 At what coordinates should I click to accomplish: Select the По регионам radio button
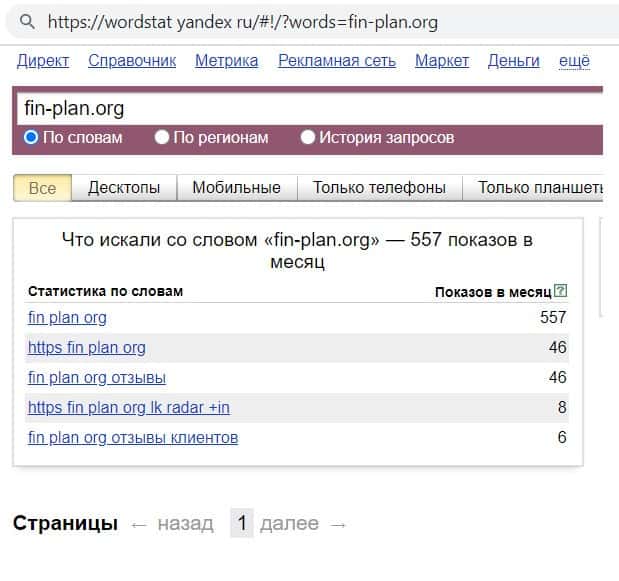click(162, 137)
